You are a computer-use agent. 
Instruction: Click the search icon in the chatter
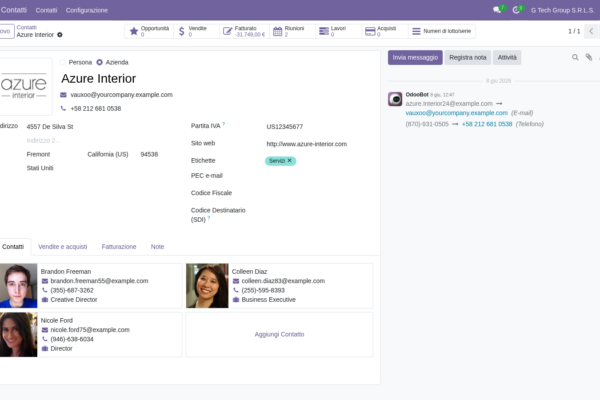click(x=575, y=57)
